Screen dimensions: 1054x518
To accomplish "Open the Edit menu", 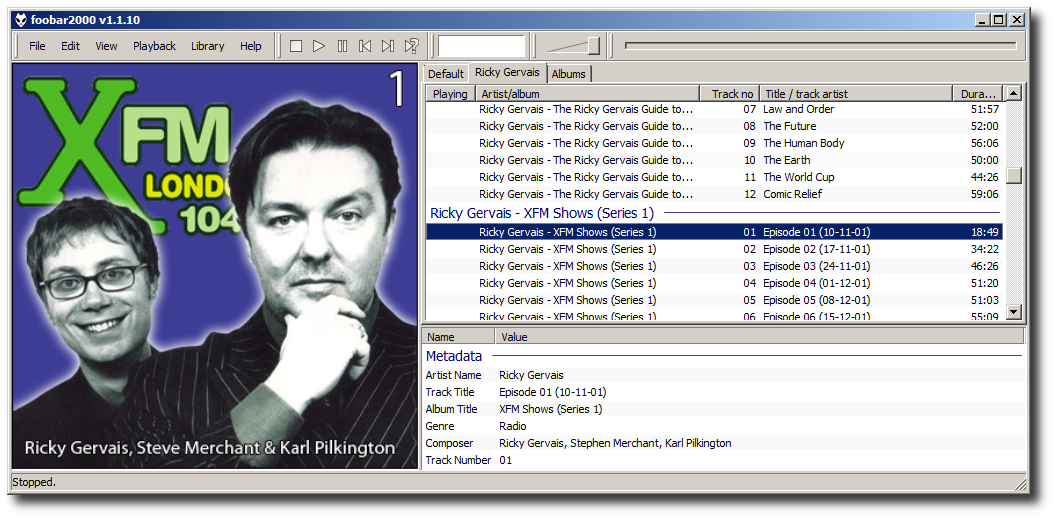I will coord(71,46).
